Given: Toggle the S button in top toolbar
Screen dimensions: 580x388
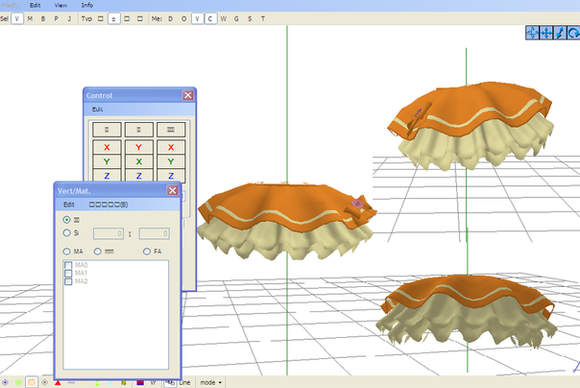Looking at the screenshot, I should (x=250, y=18).
